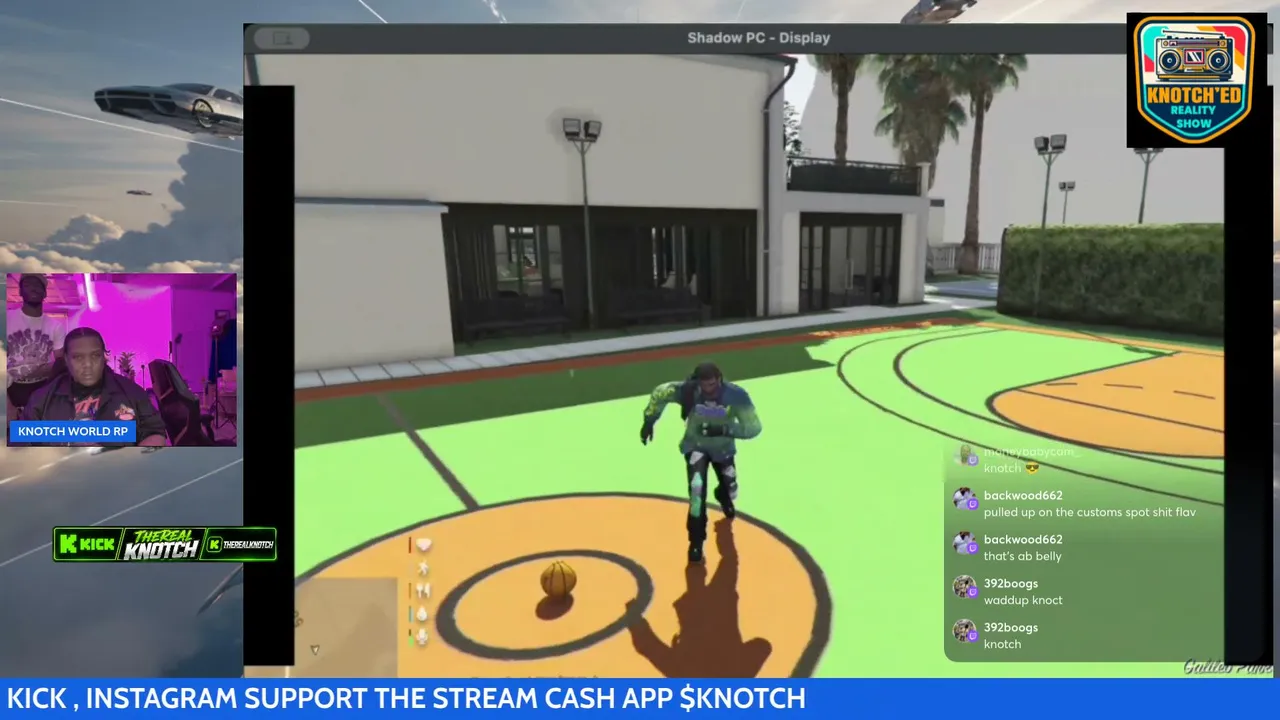1280x720 pixels.
Task: Click the "KNOTCH WORLD RP" label
Action: [x=73, y=431]
